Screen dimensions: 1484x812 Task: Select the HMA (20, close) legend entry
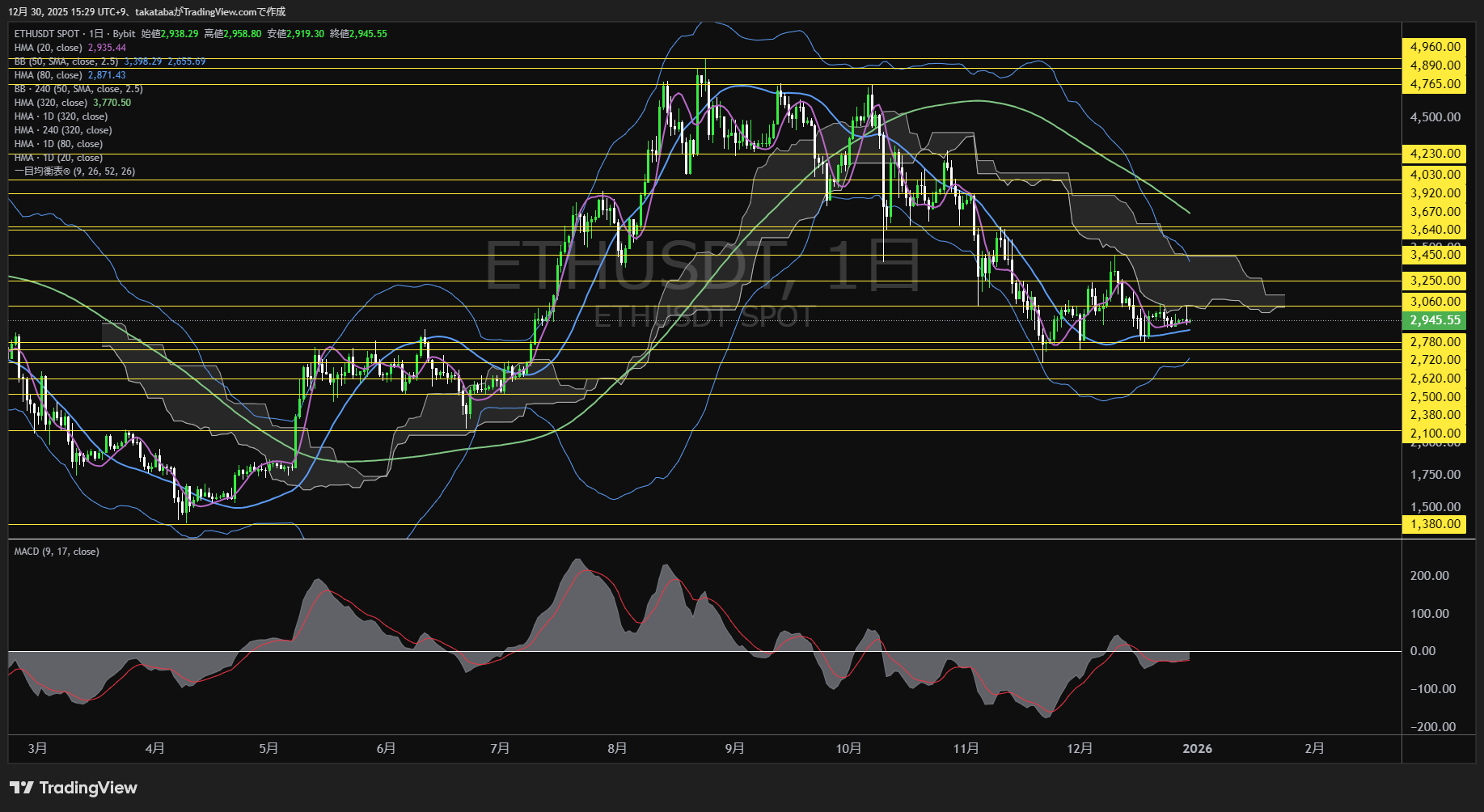click(x=49, y=48)
